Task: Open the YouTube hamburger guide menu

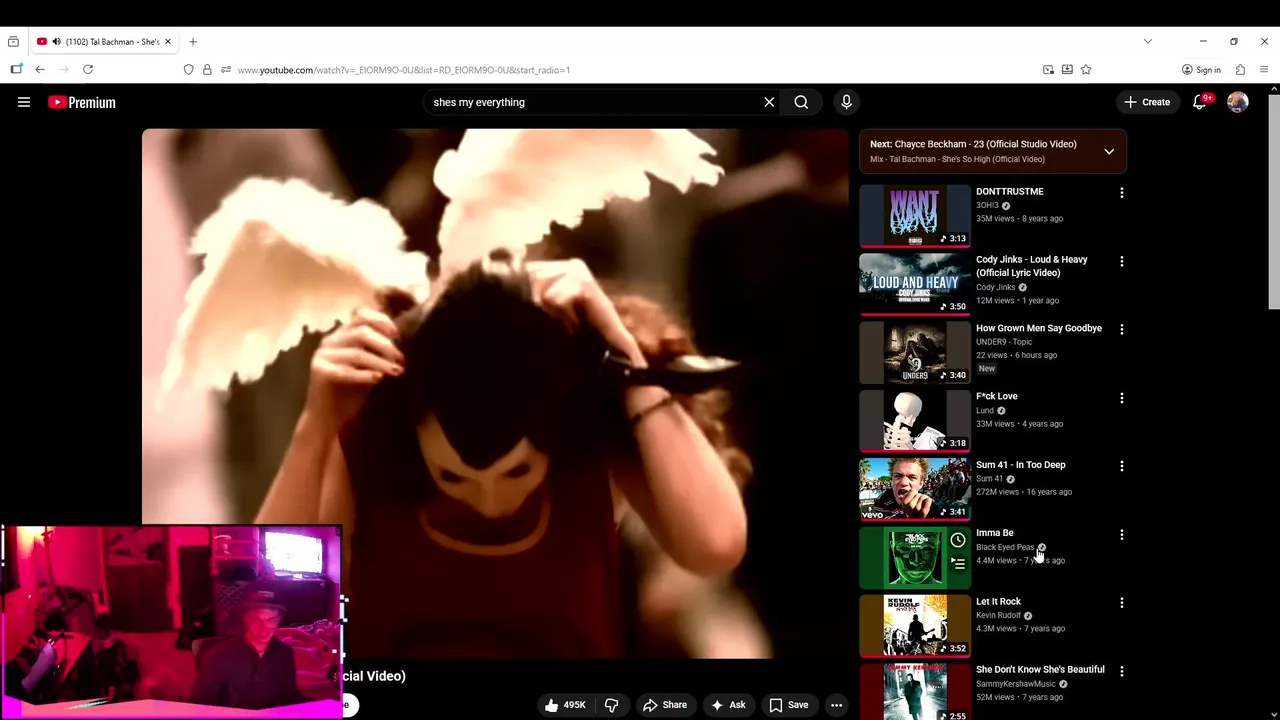Action: 24,102
